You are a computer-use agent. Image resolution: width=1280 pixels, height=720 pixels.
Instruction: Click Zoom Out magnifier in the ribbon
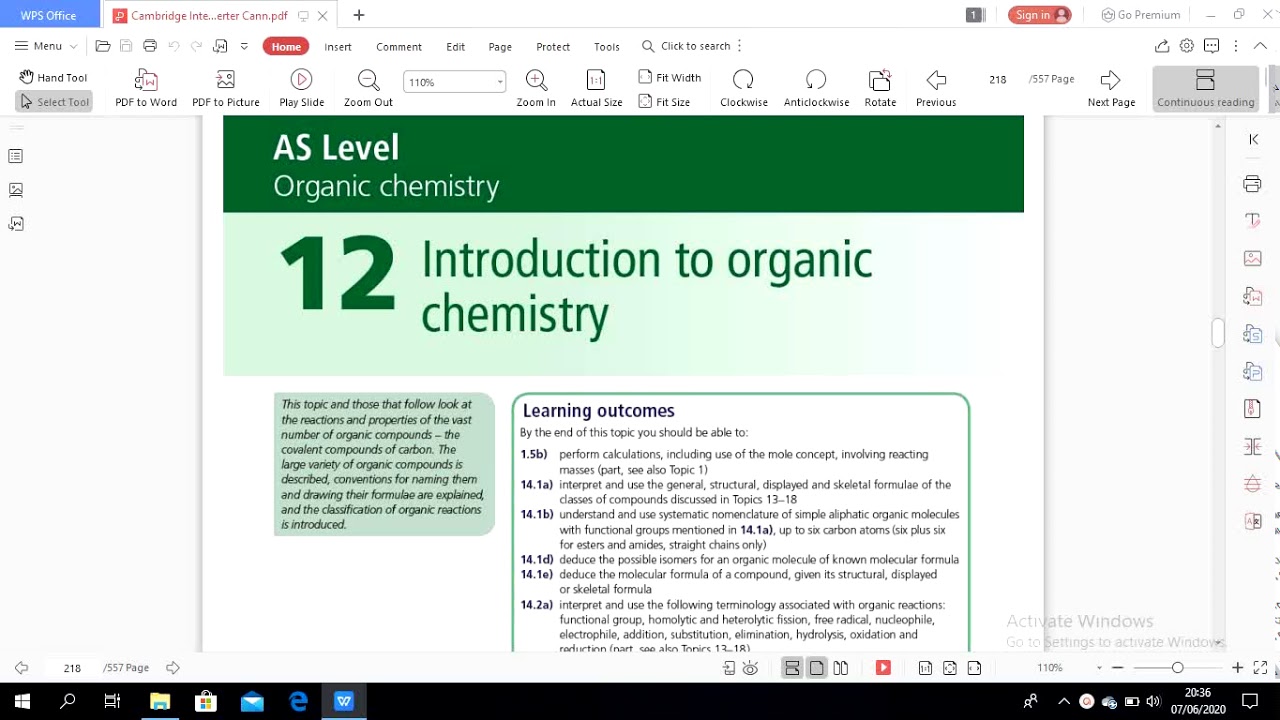tap(368, 80)
